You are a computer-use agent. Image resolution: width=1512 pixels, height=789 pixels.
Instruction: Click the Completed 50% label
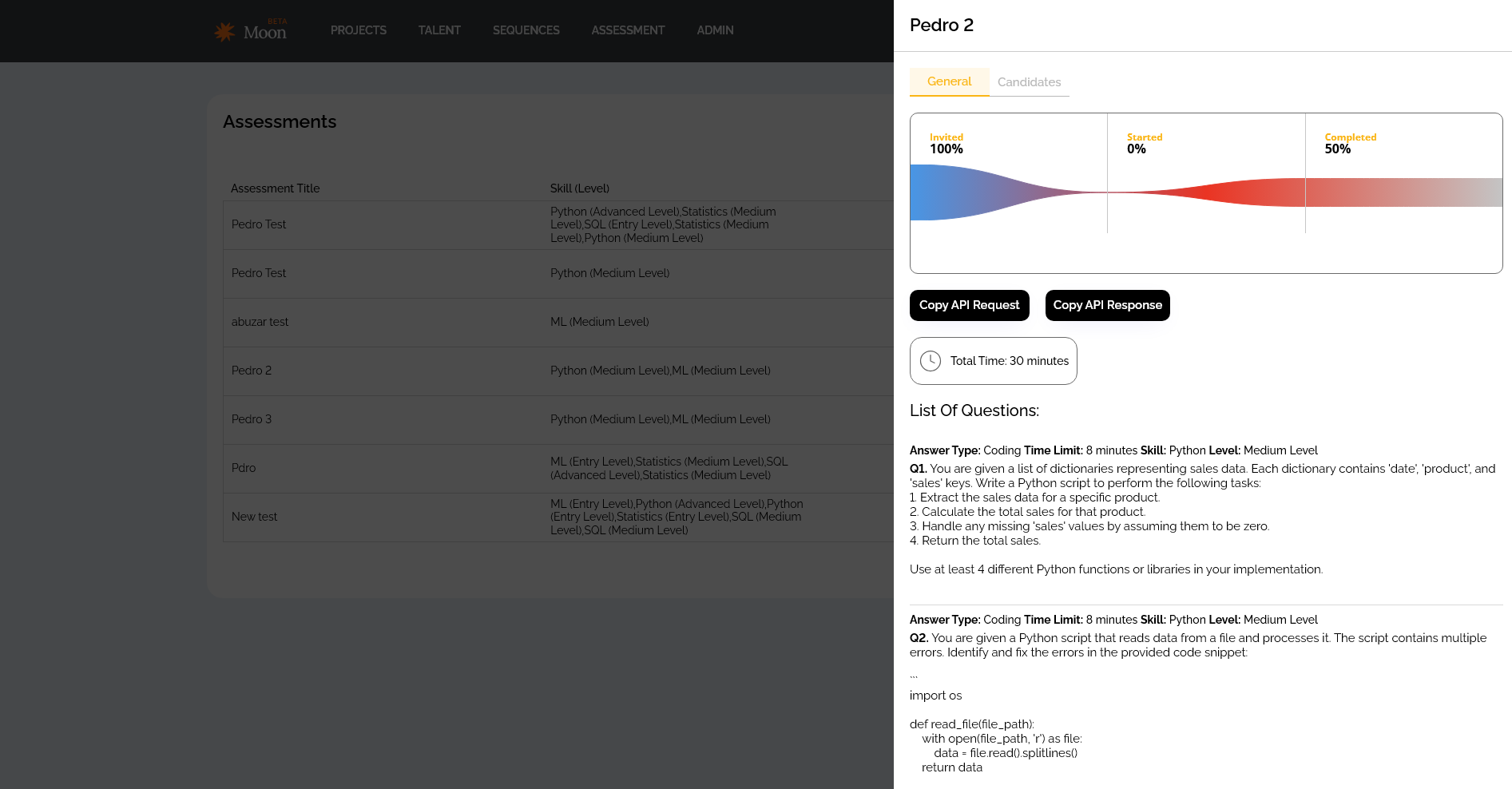click(1351, 144)
